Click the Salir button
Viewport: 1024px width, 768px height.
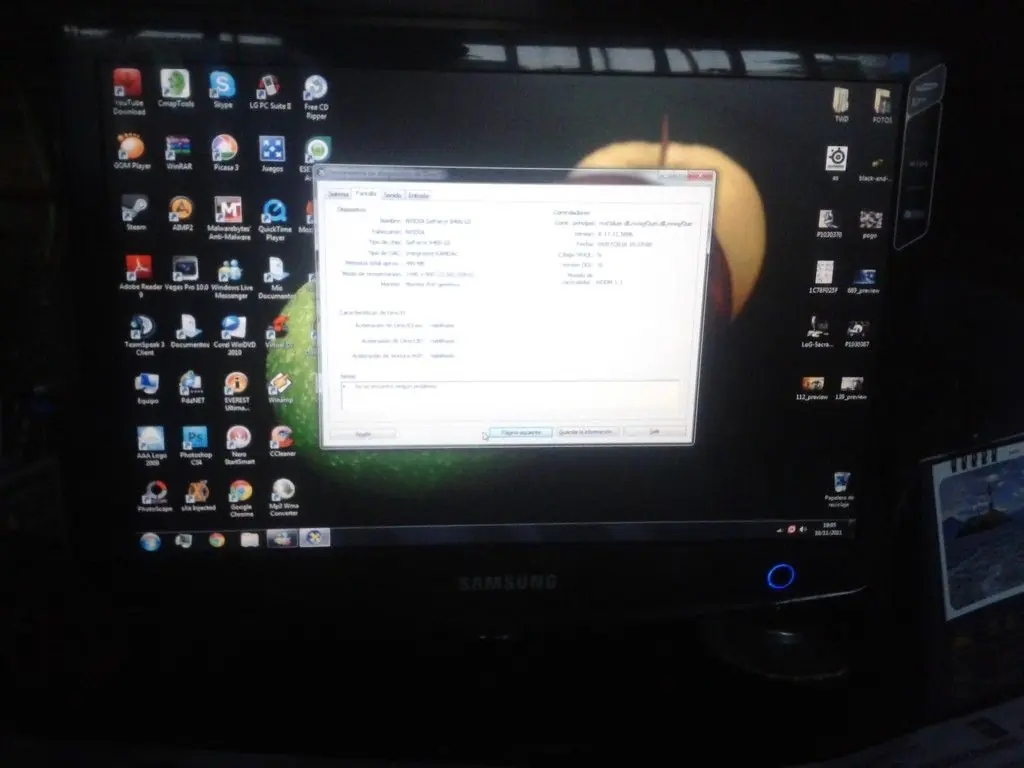click(654, 432)
